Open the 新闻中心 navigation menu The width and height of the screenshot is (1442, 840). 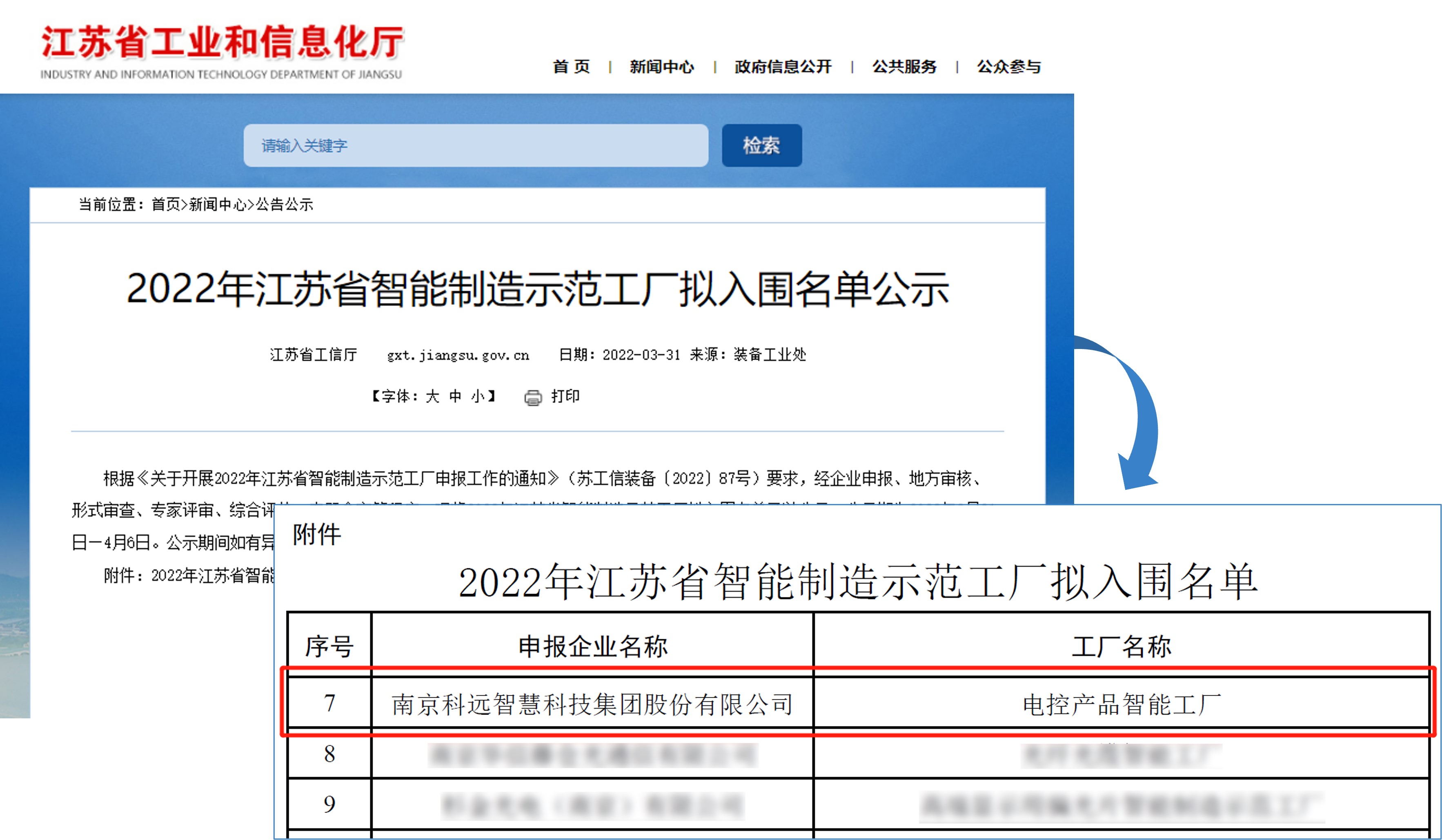[661, 67]
